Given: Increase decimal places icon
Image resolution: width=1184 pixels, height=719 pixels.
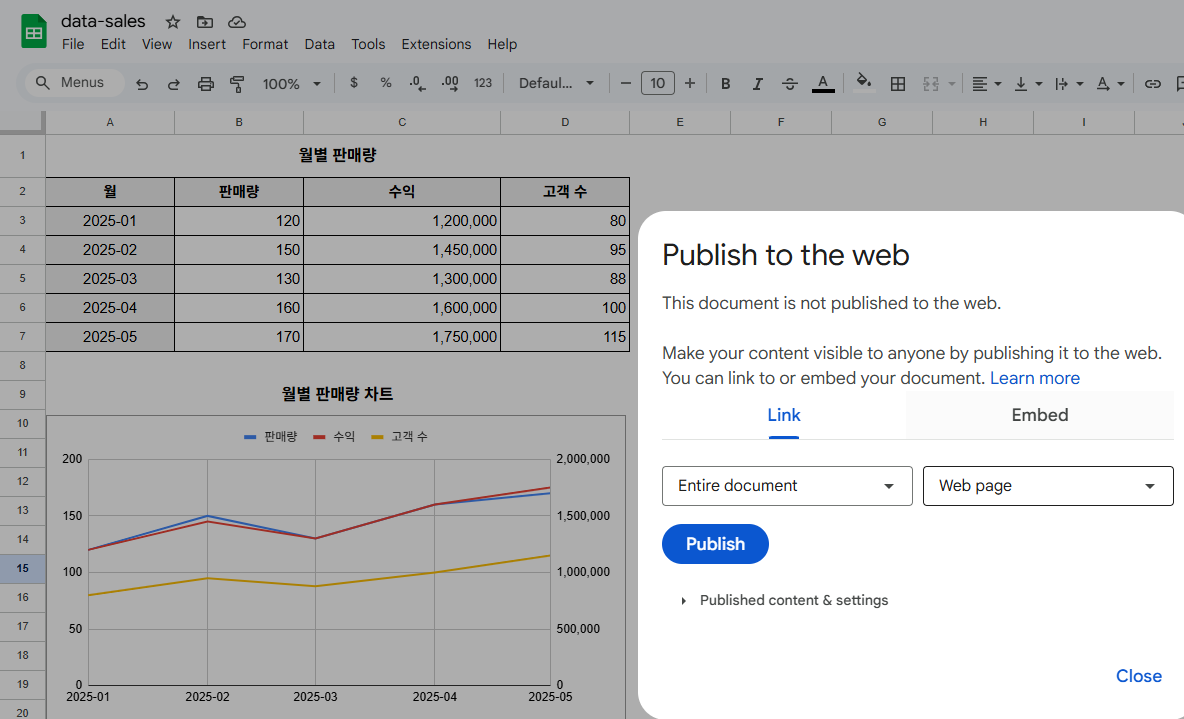Looking at the screenshot, I should [450, 83].
